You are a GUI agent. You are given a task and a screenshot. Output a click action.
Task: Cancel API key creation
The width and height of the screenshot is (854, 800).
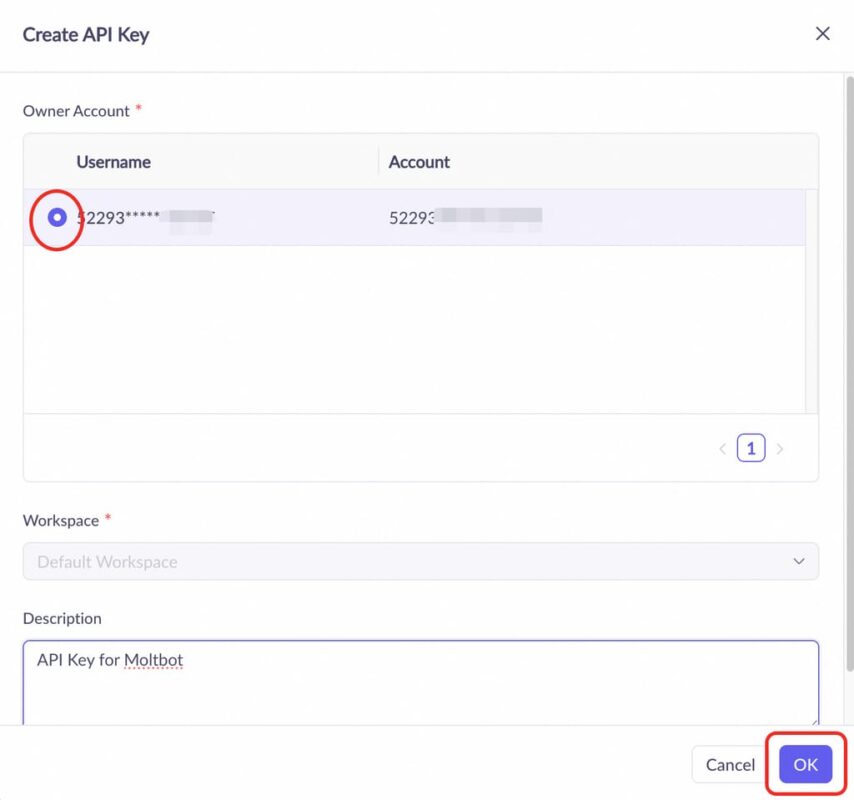[729, 764]
